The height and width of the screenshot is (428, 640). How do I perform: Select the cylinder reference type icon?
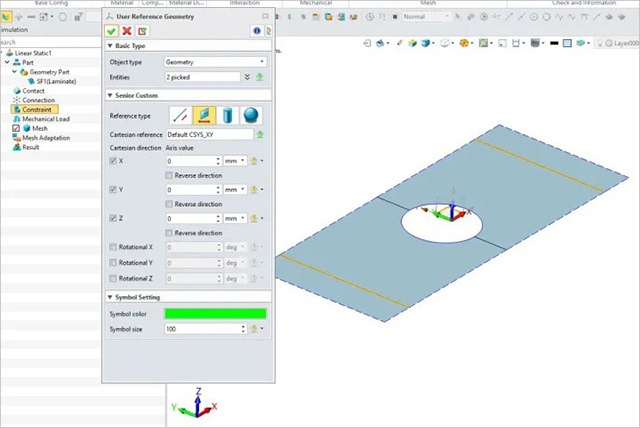[228, 116]
